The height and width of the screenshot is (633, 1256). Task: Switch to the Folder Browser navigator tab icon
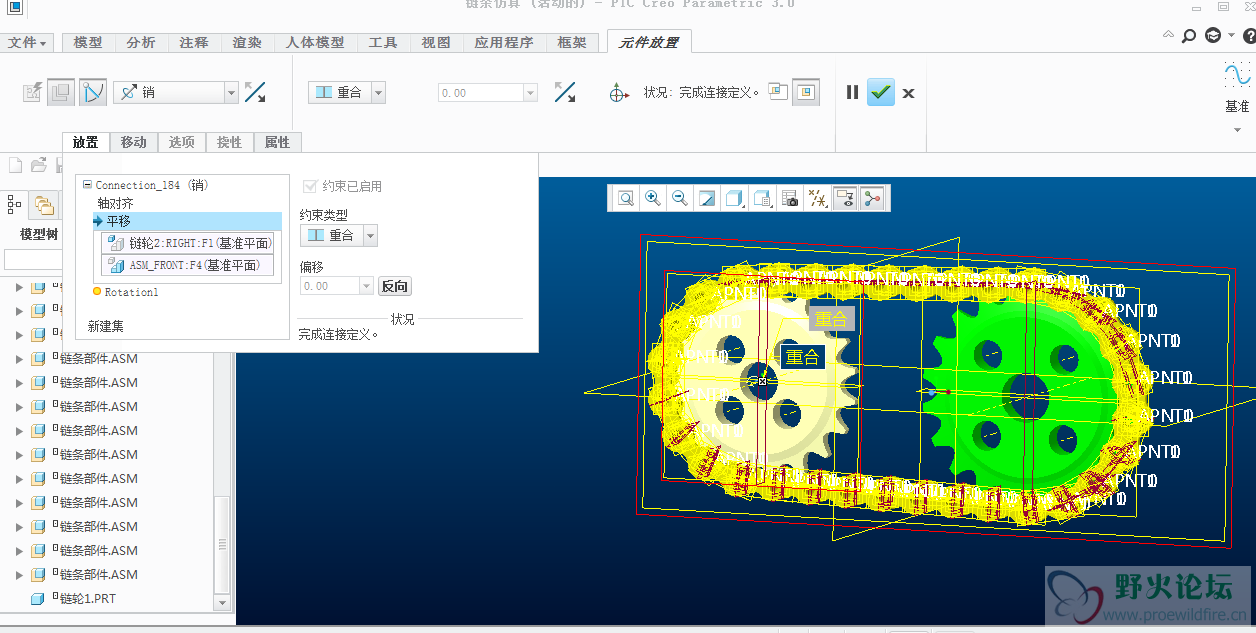(x=44, y=205)
